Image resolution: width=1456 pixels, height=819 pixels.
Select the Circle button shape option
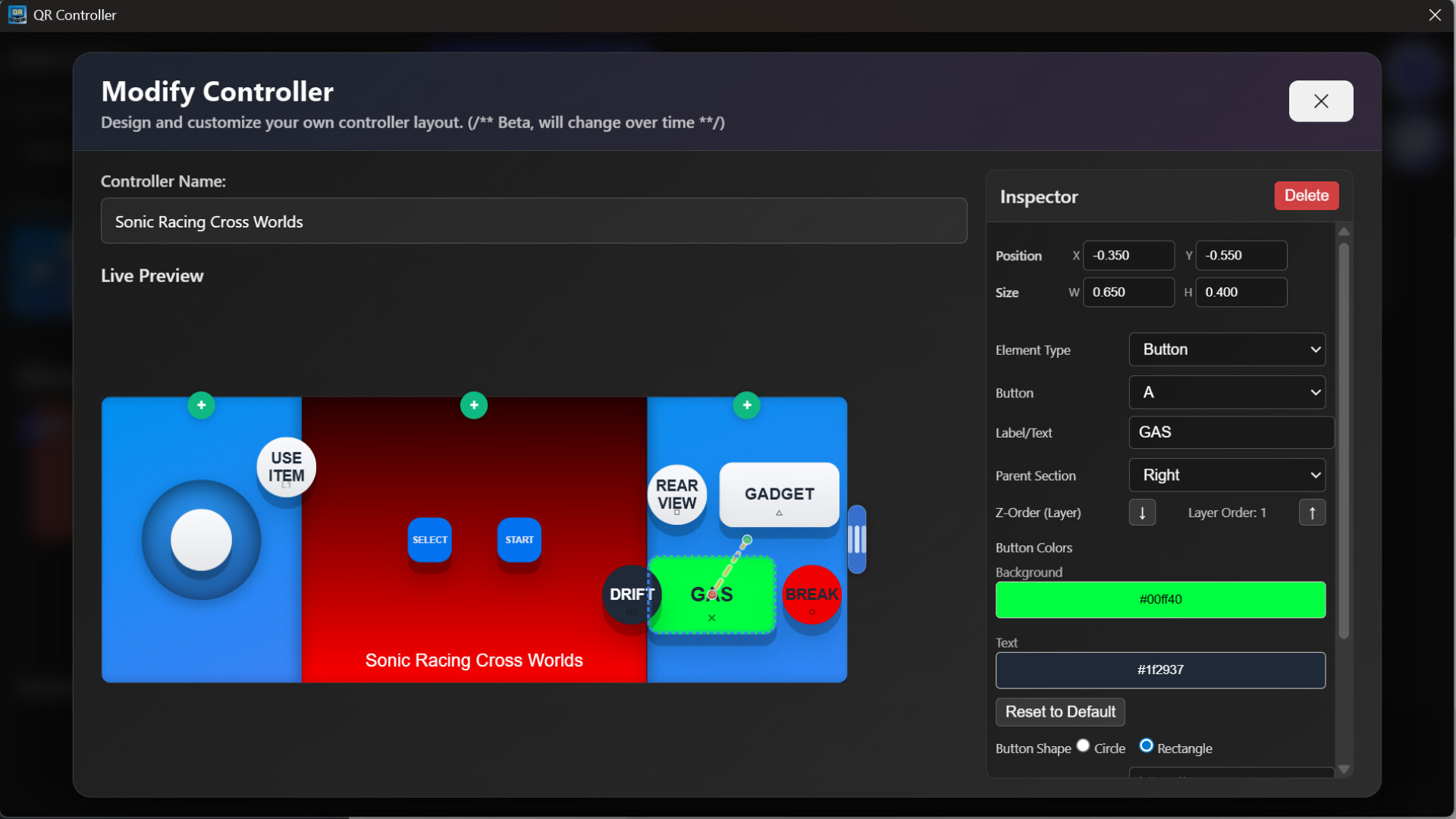tap(1083, 745)
